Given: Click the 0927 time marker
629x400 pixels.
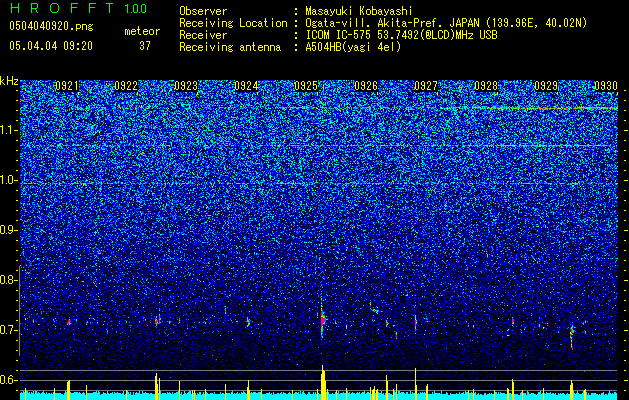Looking at the screenshot, I should click(x=426, y=86).
